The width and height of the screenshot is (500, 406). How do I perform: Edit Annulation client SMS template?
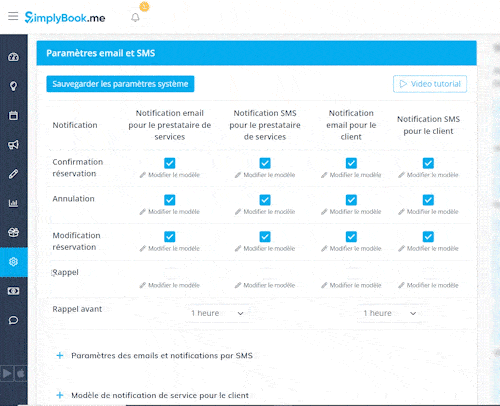click(428, 212)
